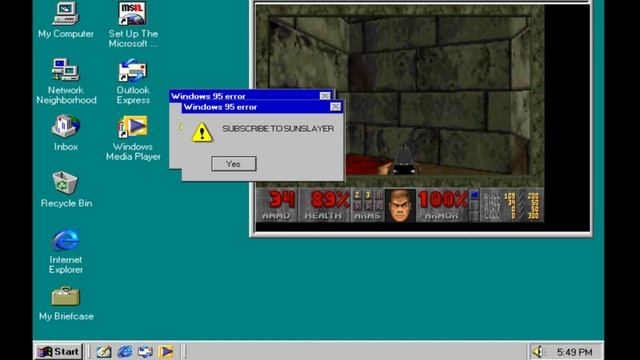The height and width of the screenshot is (360, 640).
Task: Click the ARMS weapon slots panel
Action: (367, 205)
